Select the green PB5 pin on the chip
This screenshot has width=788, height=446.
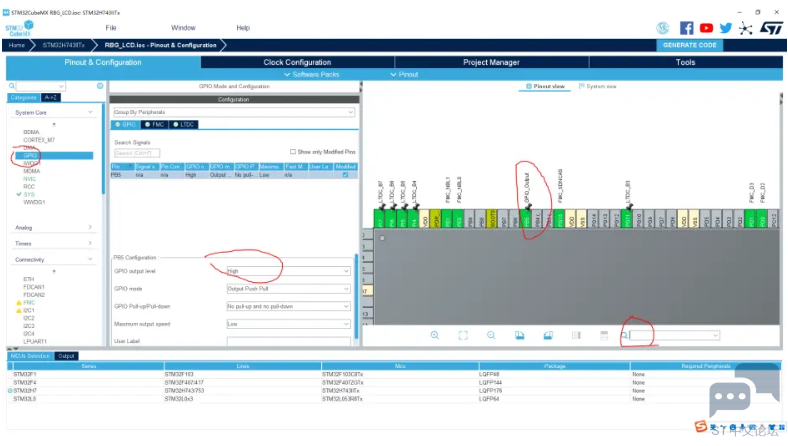526,219
